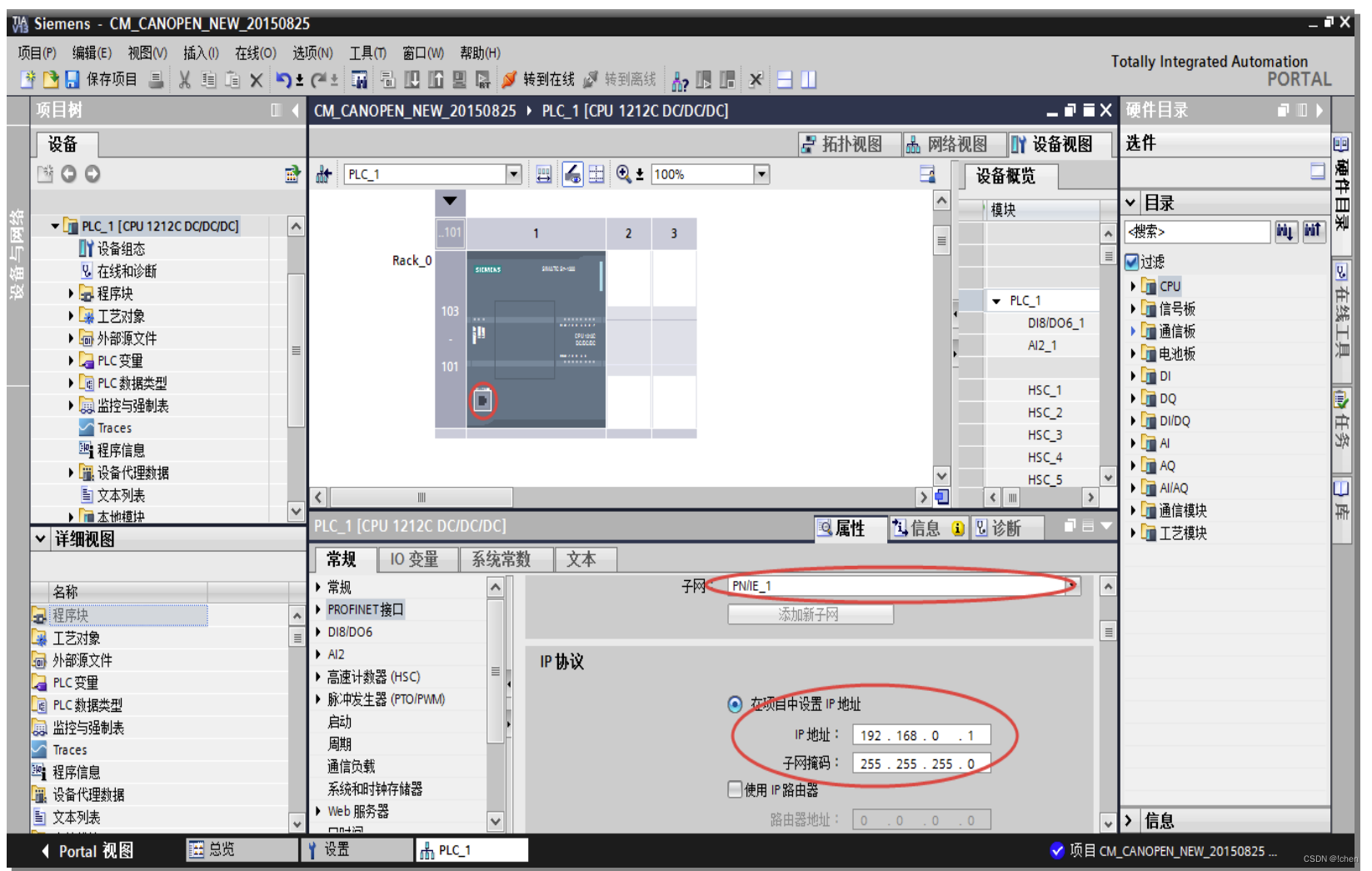Click the Portal 视图 button
This screenshot has height=871, width=1372.
pyautogui.click(x=88, y=851)
